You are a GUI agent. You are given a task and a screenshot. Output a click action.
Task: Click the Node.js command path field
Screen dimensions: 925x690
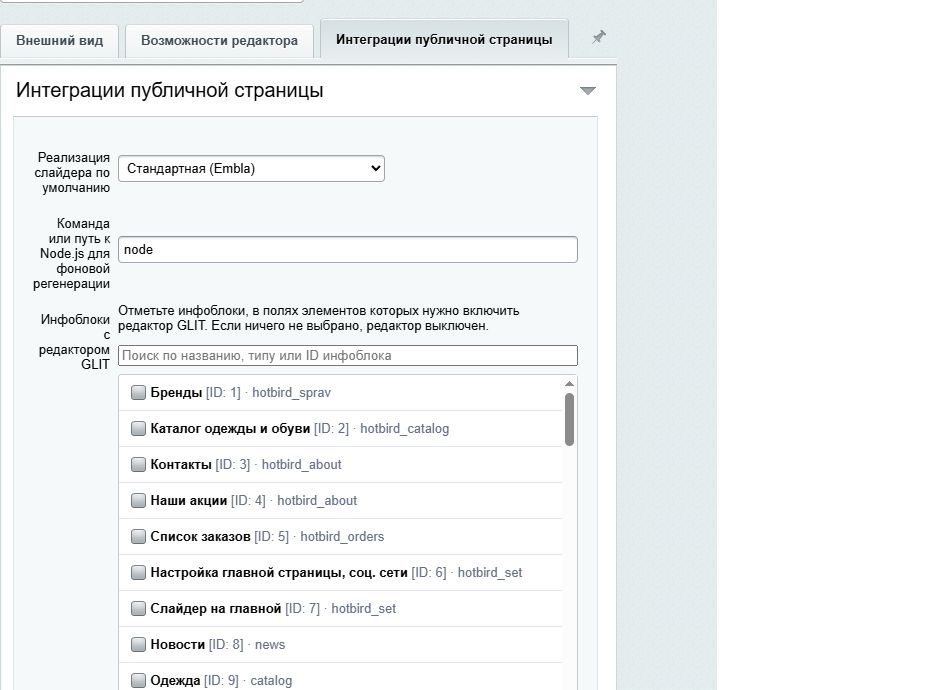tap(347, 249)
